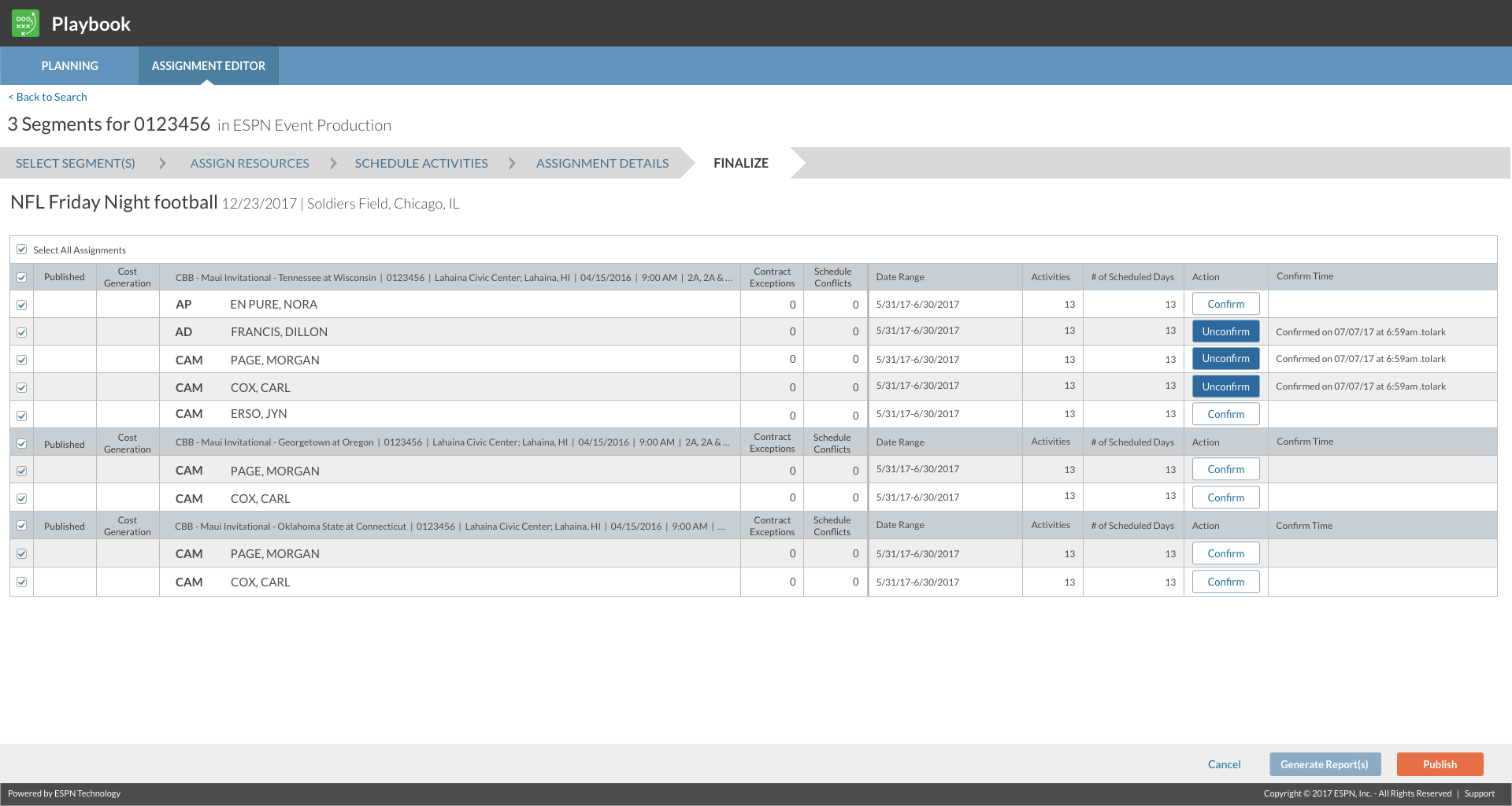The image size is (1512, 806).
Task: Click AD position label for FRANCIS, DILLON
Action: click(x=183, y=332)
